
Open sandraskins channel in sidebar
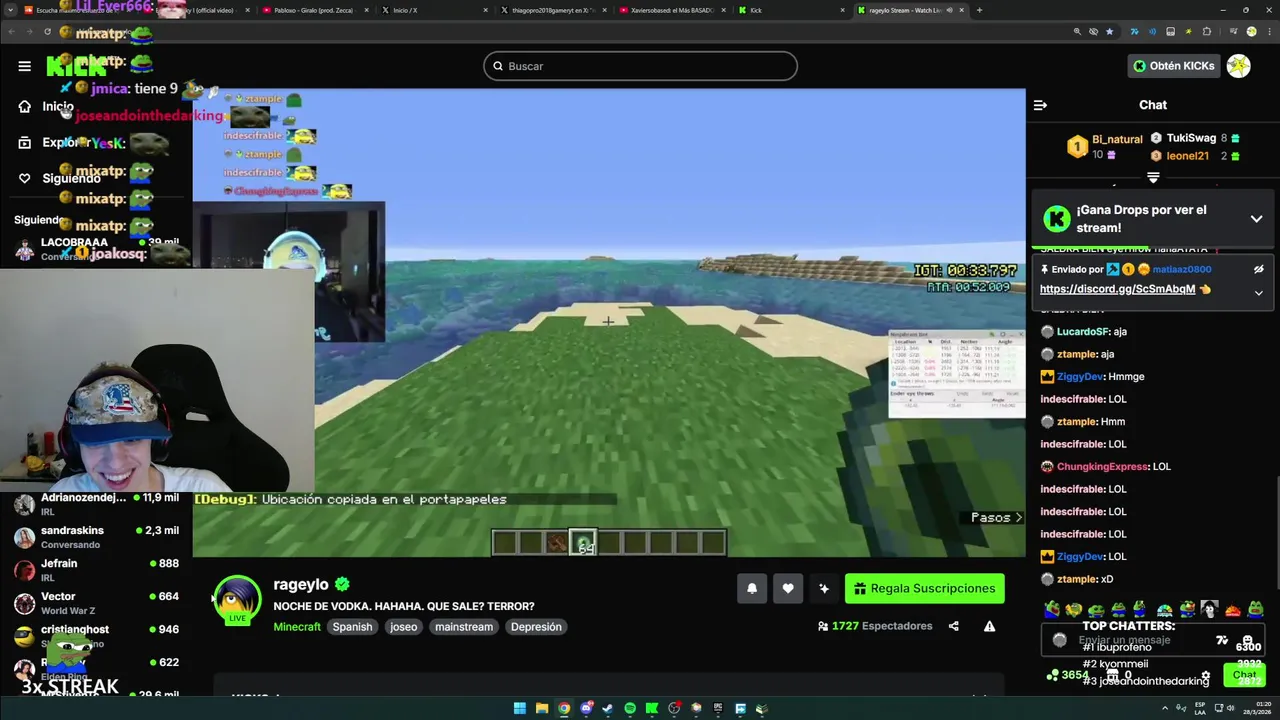(x=96, y=537)
